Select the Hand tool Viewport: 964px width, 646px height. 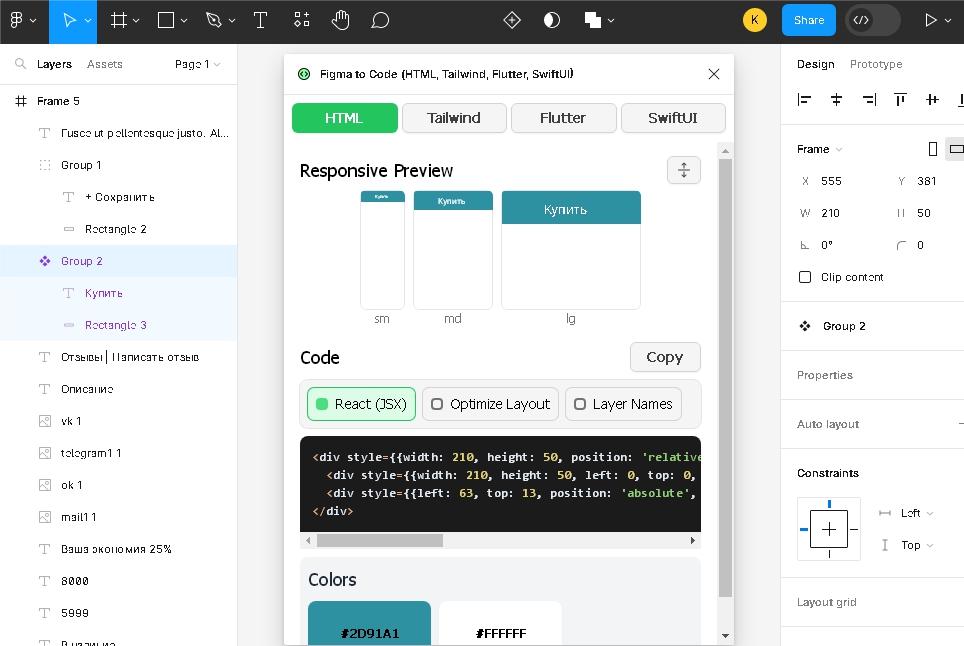click(x=340, y=20)
